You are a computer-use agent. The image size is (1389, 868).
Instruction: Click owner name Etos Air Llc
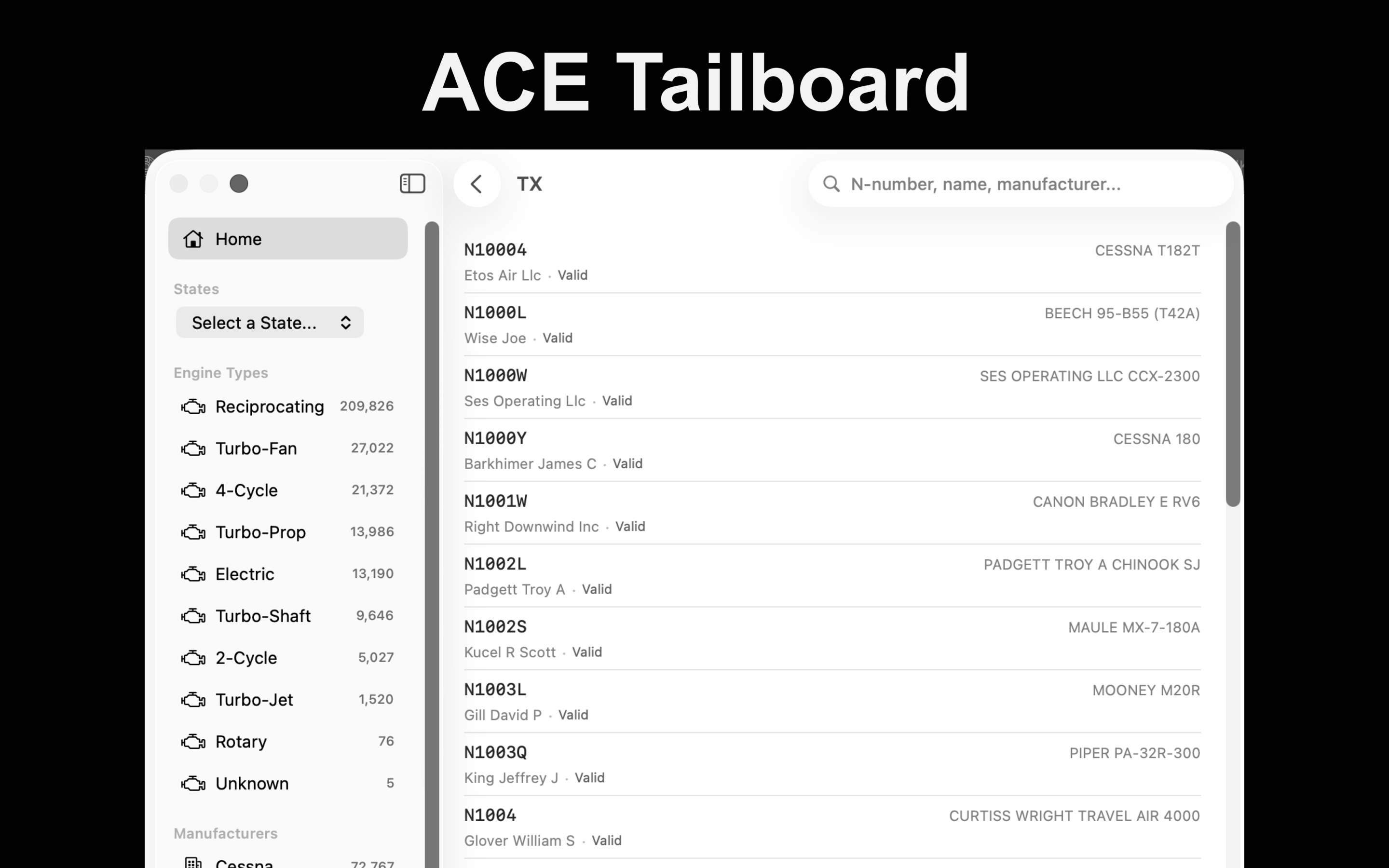click(x=502, y=275)
